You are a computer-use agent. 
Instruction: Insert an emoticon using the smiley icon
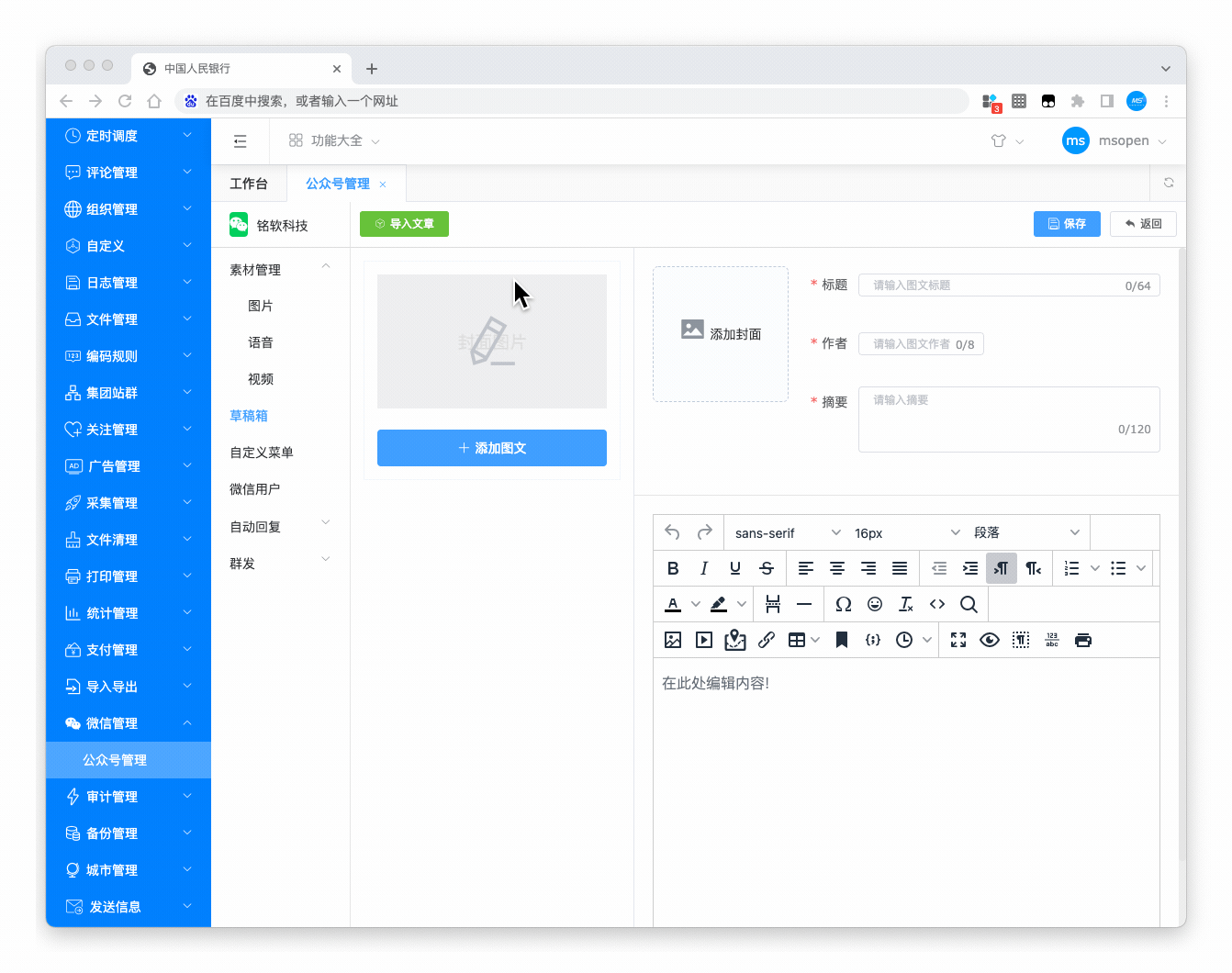875,604
